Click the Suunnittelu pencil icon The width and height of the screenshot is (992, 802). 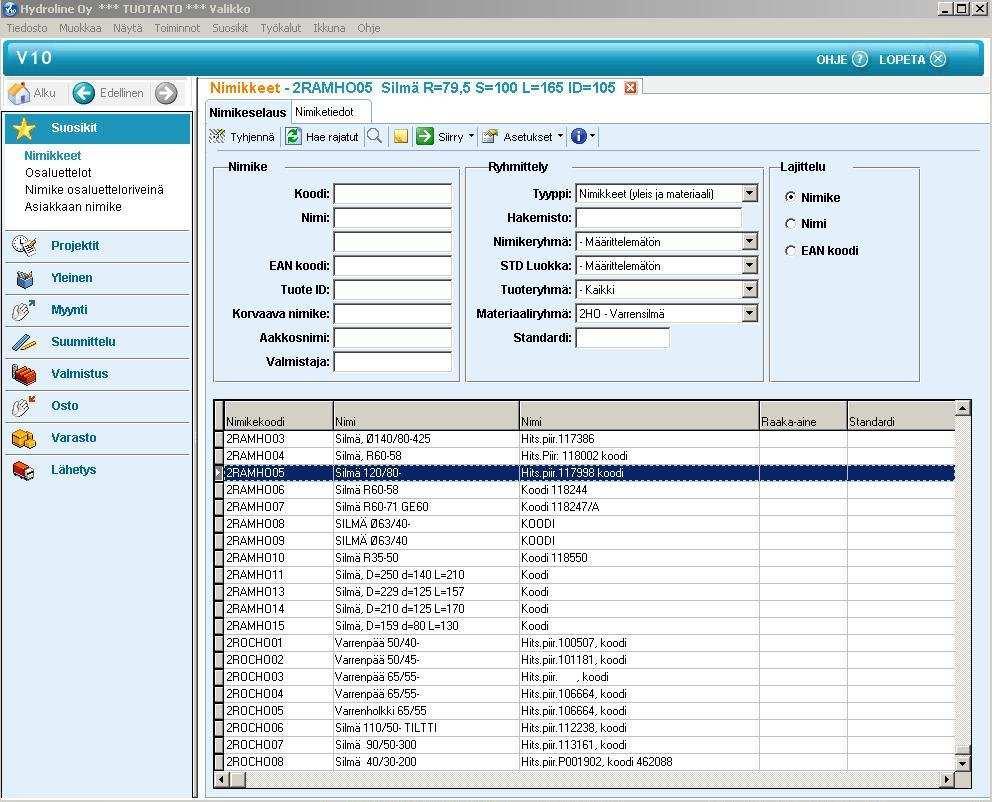(x=24, y=342)
